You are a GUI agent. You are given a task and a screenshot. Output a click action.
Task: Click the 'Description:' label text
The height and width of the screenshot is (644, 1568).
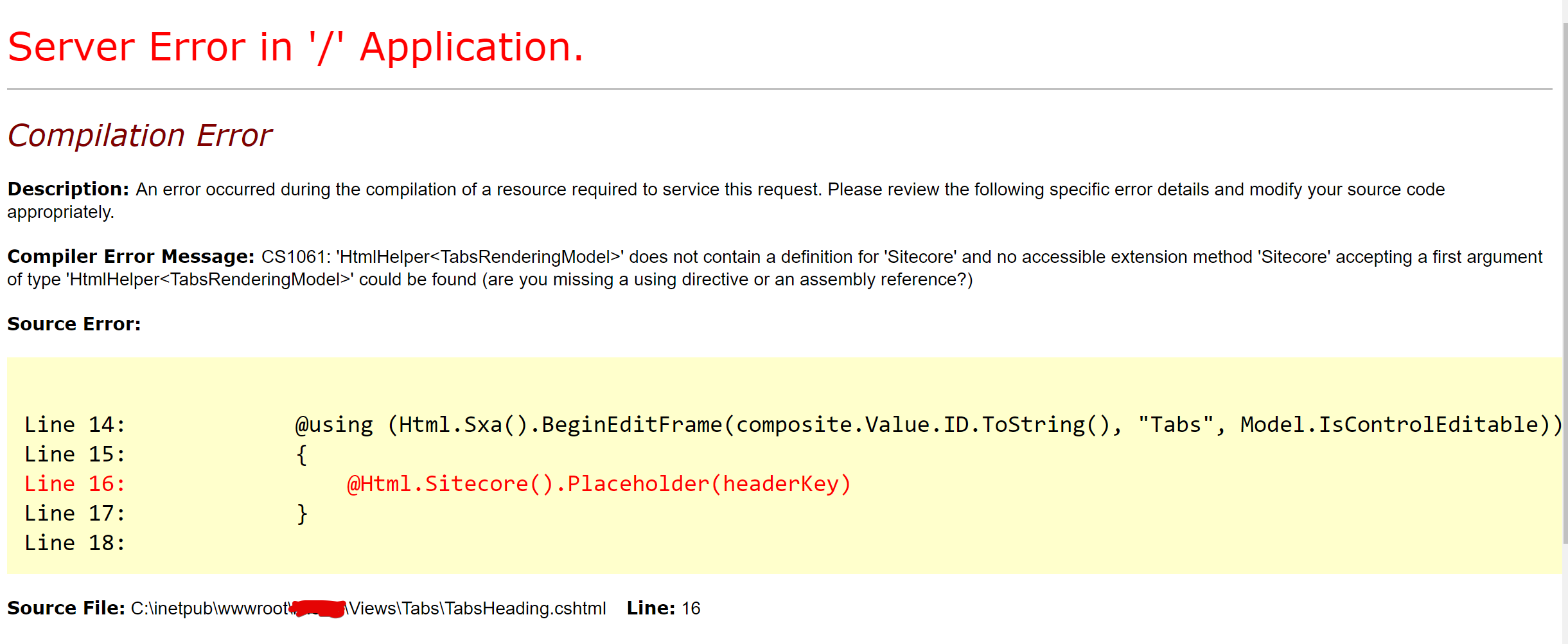tap(67, 189)
